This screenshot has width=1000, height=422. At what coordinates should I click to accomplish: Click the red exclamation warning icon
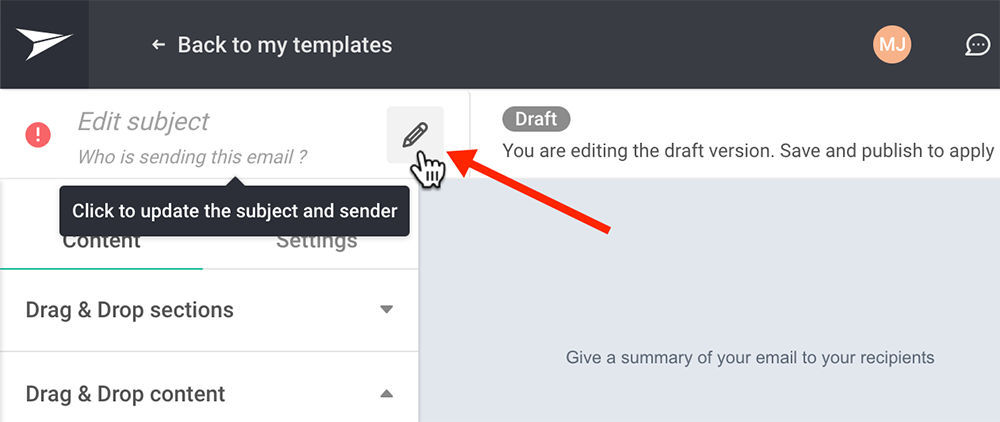pyautogui.click(x=38, y=135)
